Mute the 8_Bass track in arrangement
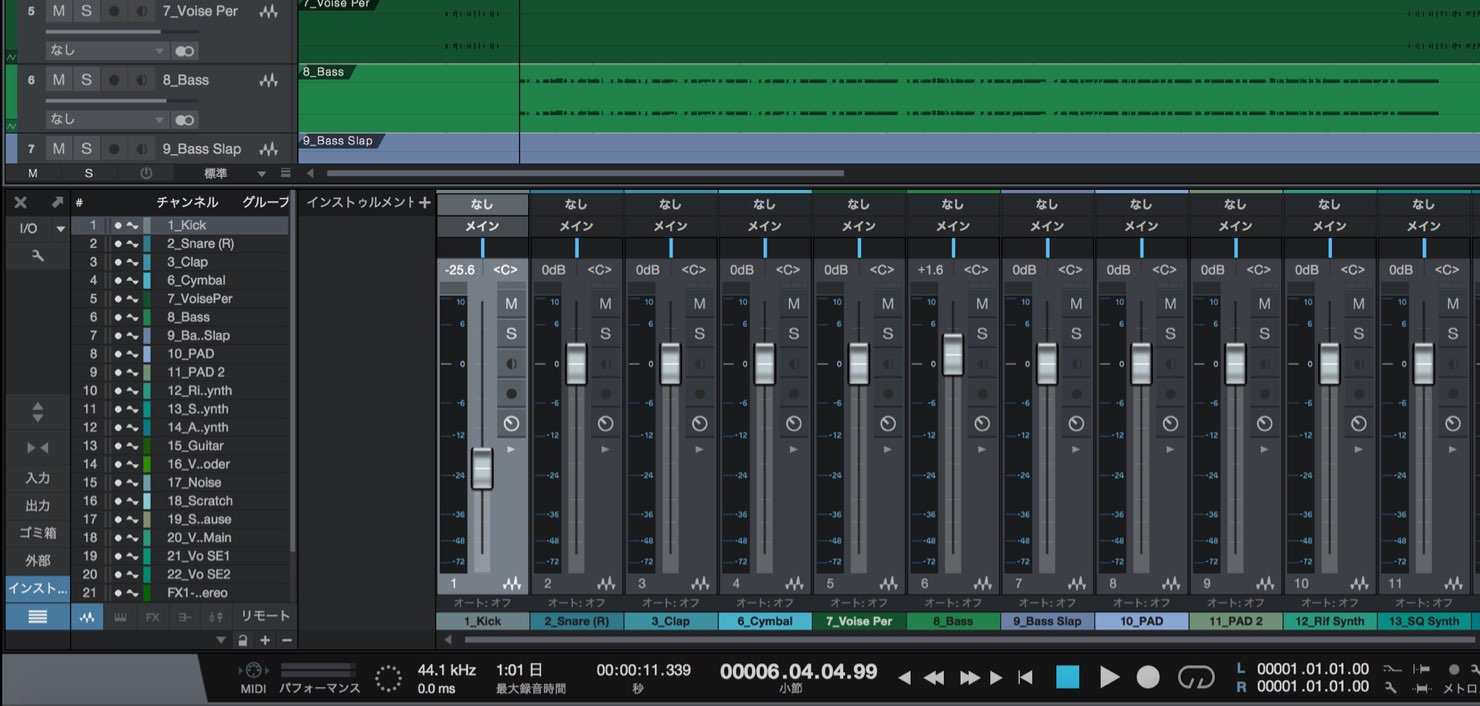 [x=59, y=80]
